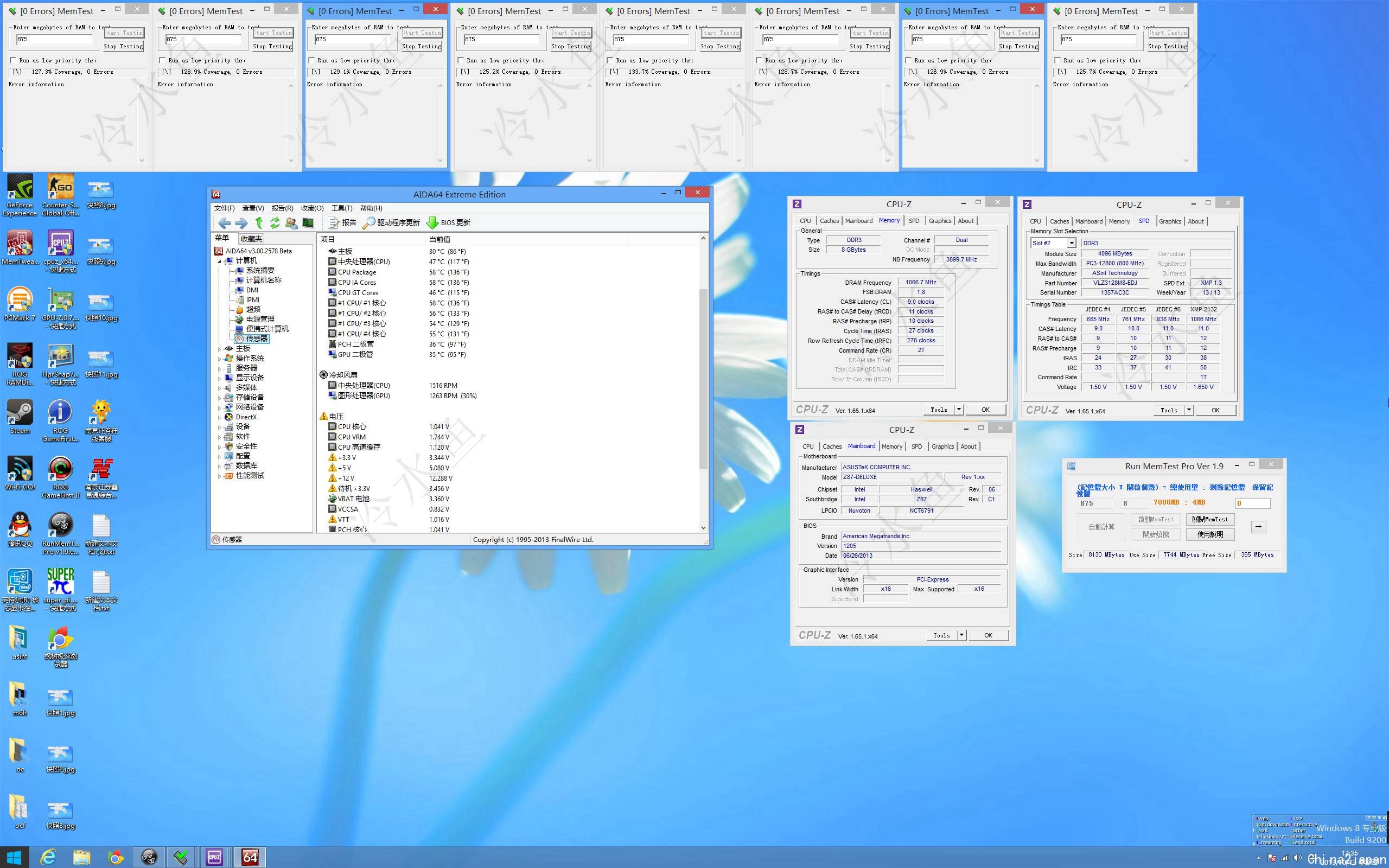This screenshot has height=868, width=1389.
Task: Select super_pi shortcut on desktop
Action: click(x=60, y=590)
